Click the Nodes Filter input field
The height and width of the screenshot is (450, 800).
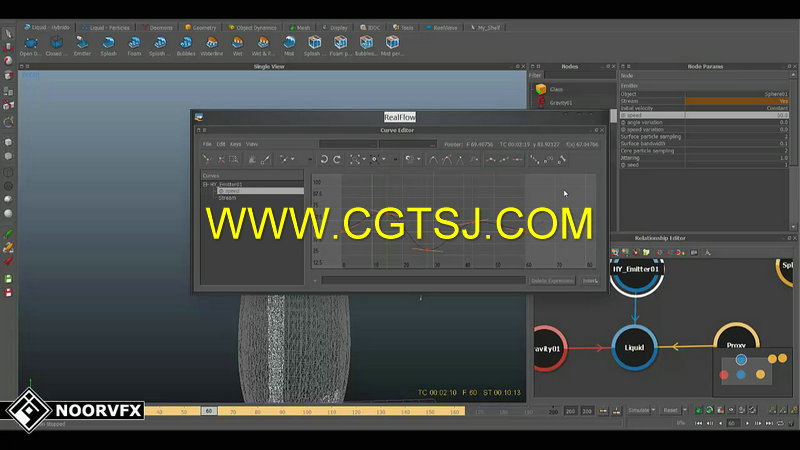point(580,75)
